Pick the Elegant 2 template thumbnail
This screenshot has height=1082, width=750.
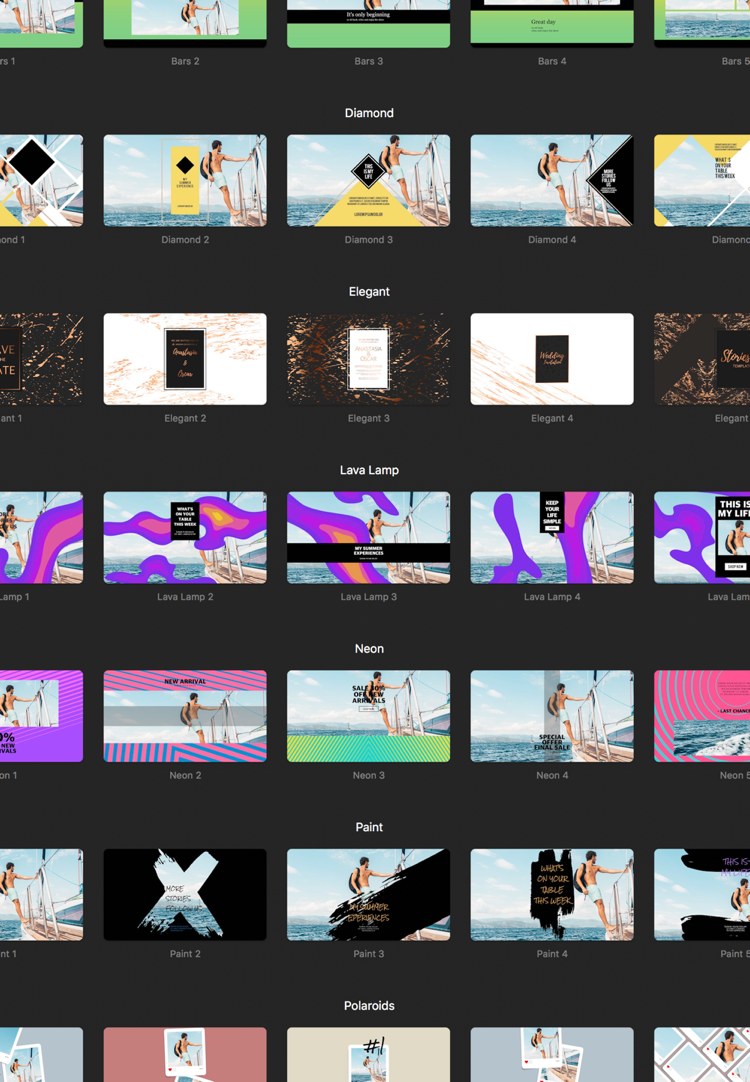point(185,359)
